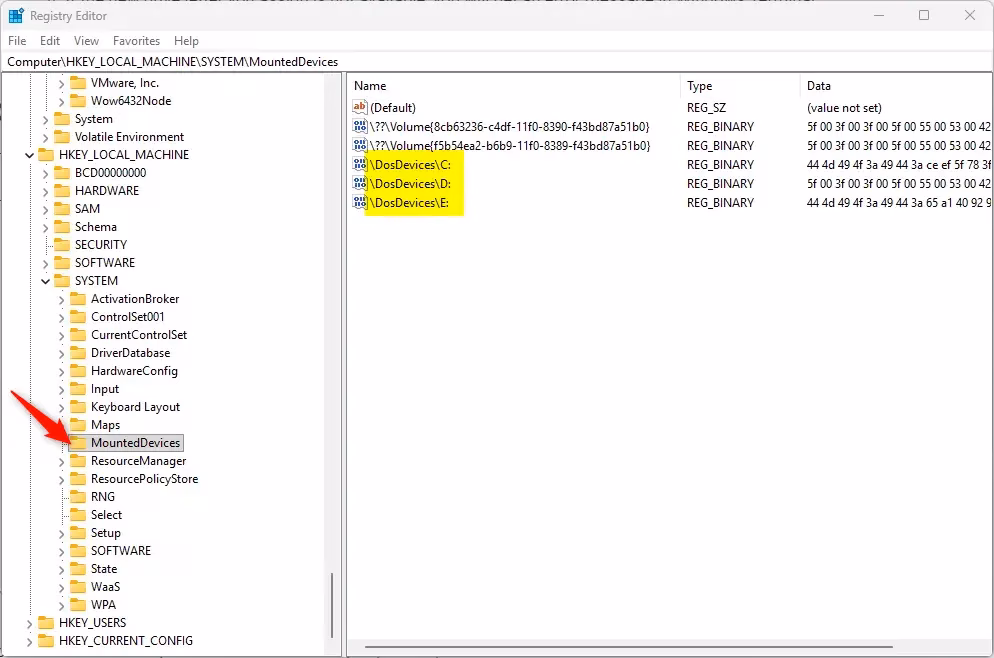This screenshot has height=658, width=994.
Task: Select the HKEY_CURRENT_CONFIG tree item
Action: click(x=126, y=641)
